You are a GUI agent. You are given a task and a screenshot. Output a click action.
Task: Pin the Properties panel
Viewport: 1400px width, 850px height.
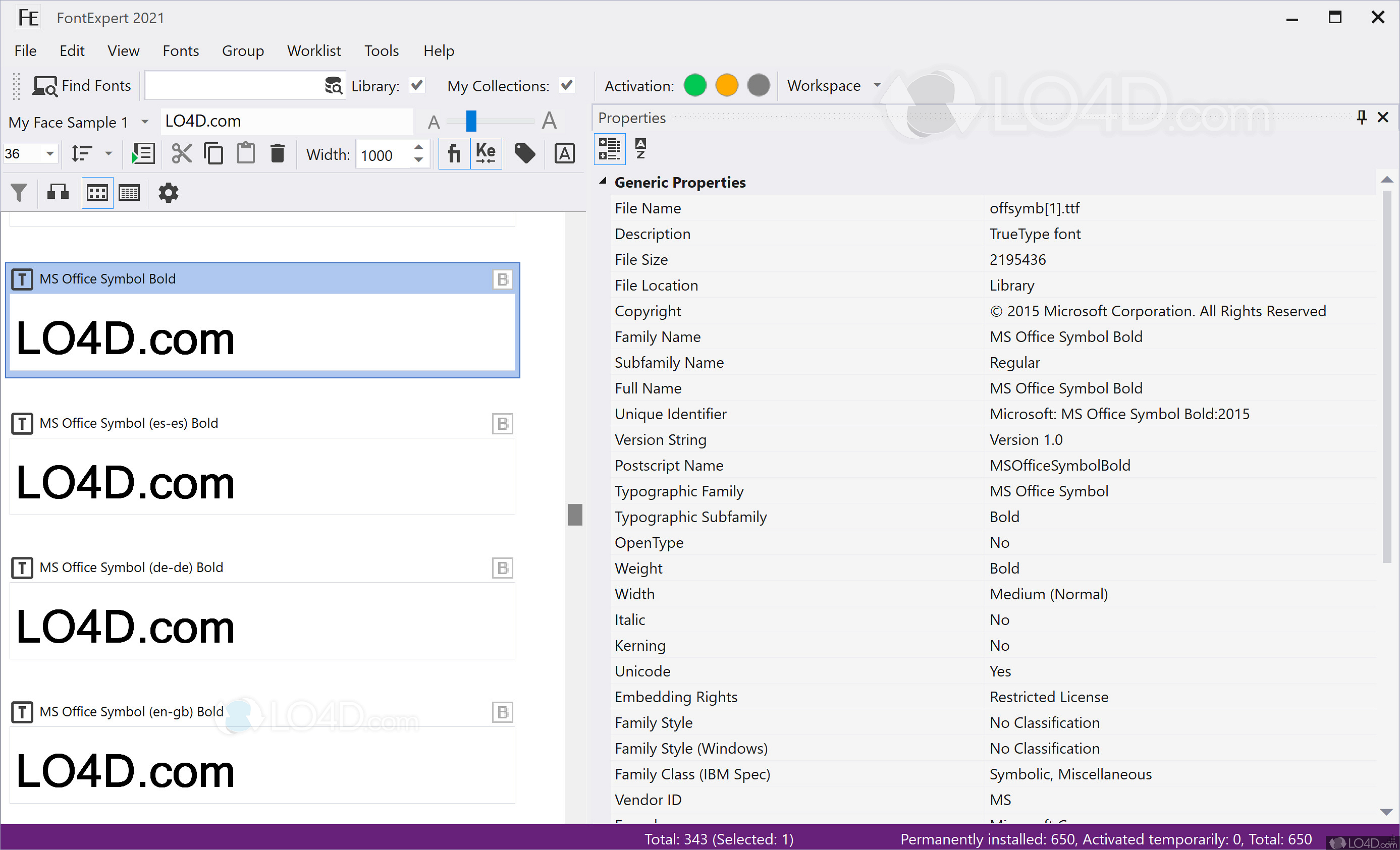click(1361, 118)
